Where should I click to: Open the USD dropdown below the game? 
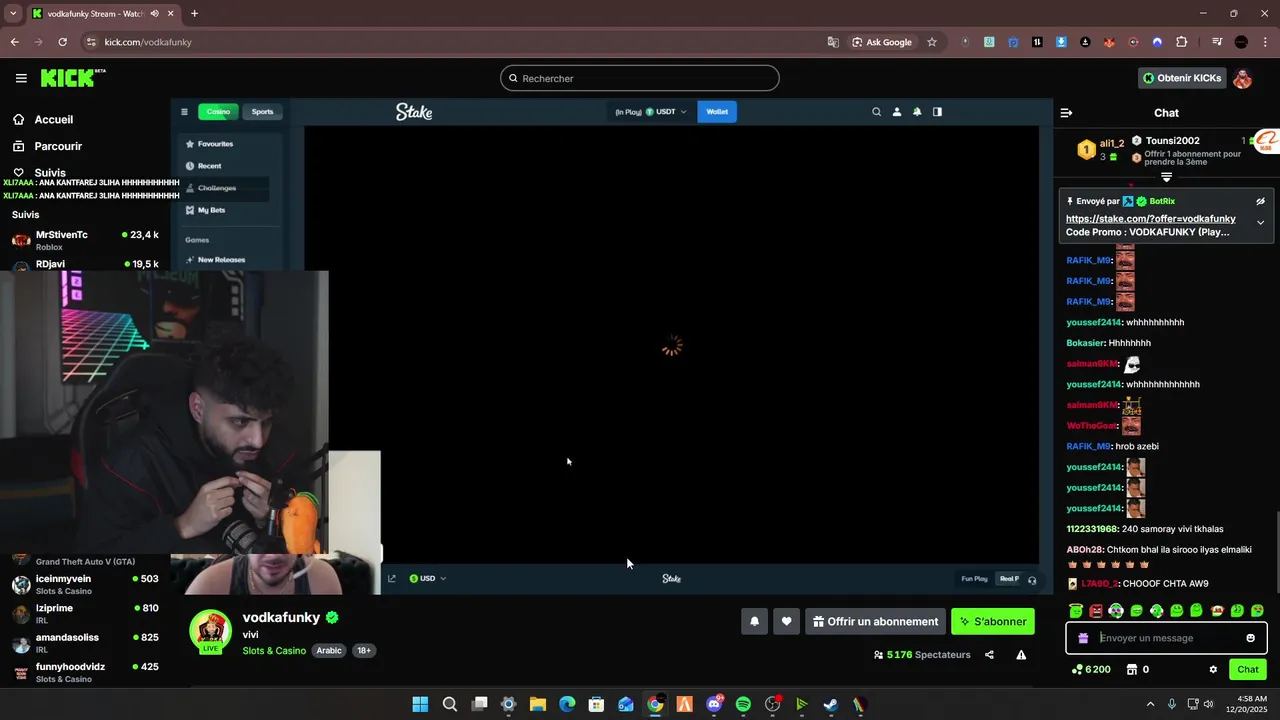pyautogui.click(x=428, y=578)
